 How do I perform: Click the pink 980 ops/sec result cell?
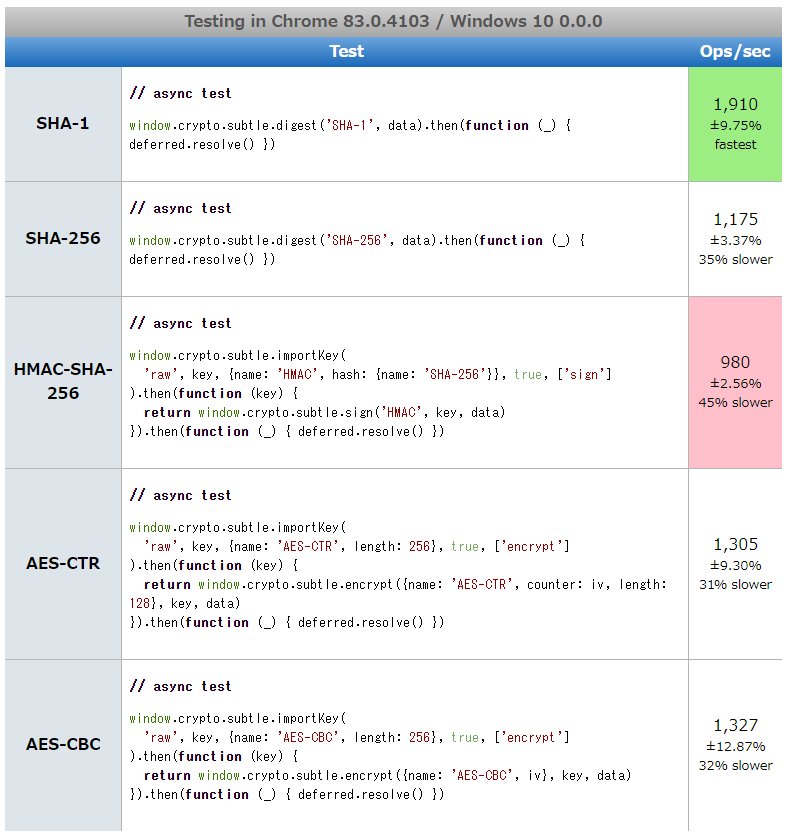point(735,382)
